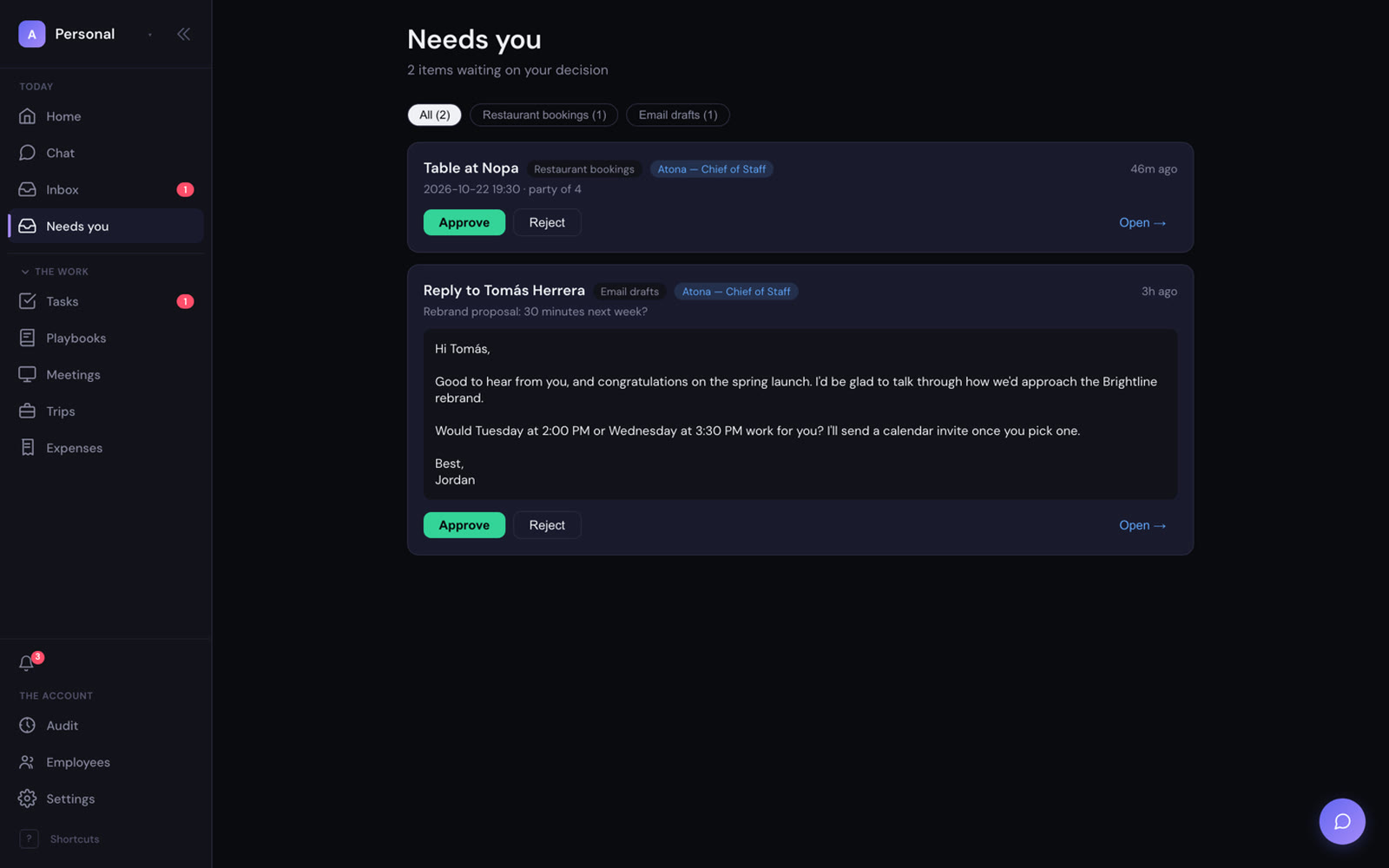Click the Audit clock icon
The image size is (1389, 868).
point(28,725)
